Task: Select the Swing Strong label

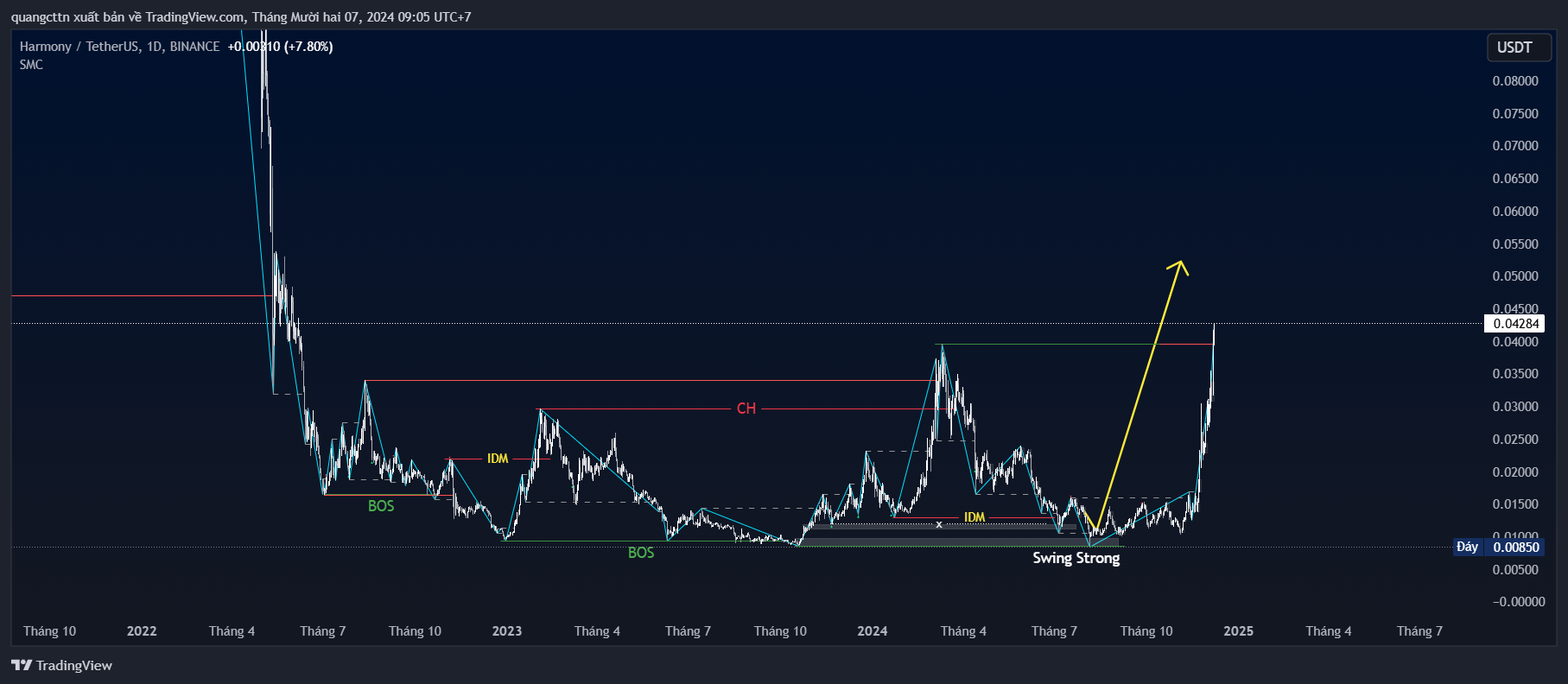Action: pyautogui.click(x=1076, y=558)
